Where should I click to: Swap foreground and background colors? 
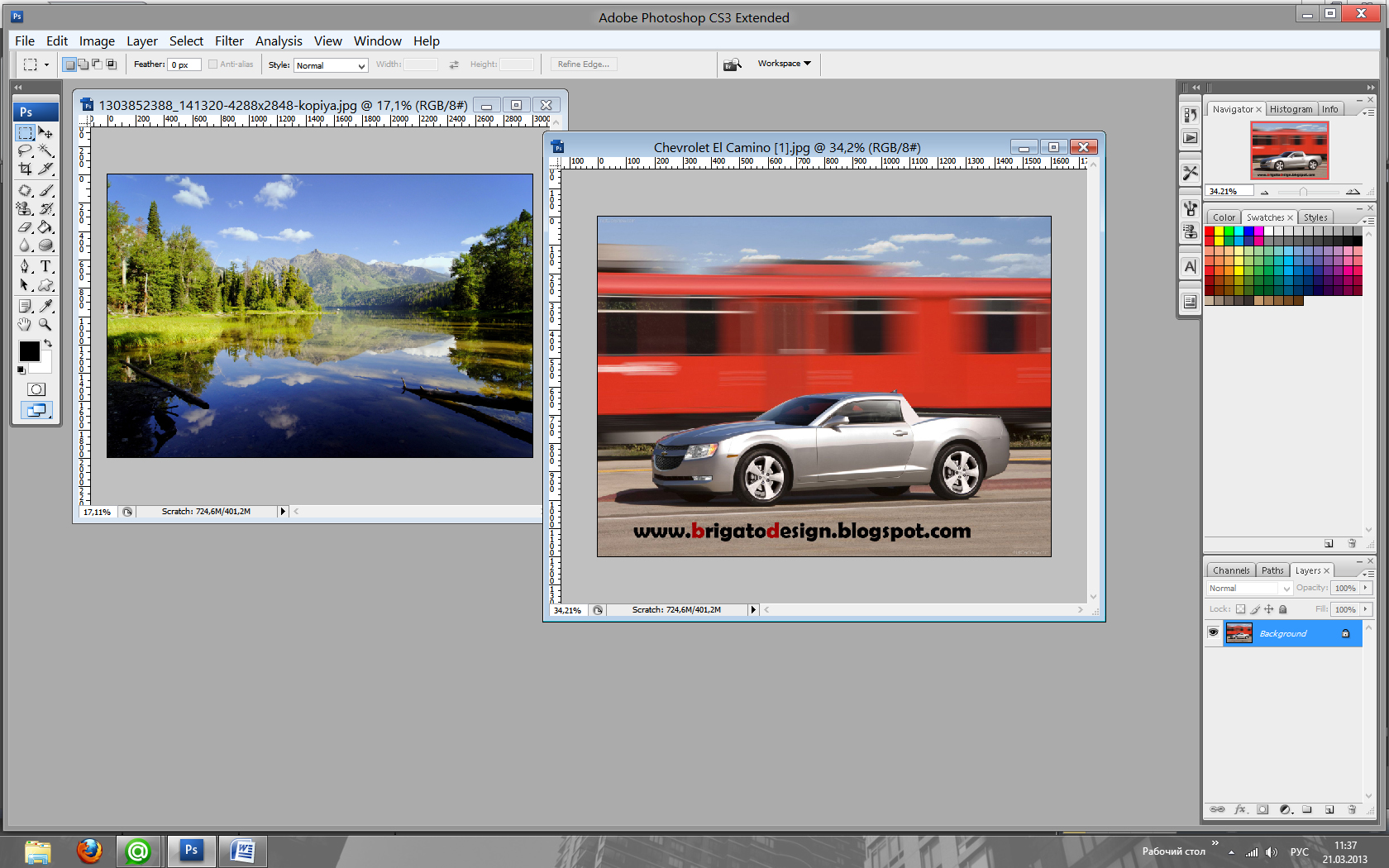click(48, 343)
